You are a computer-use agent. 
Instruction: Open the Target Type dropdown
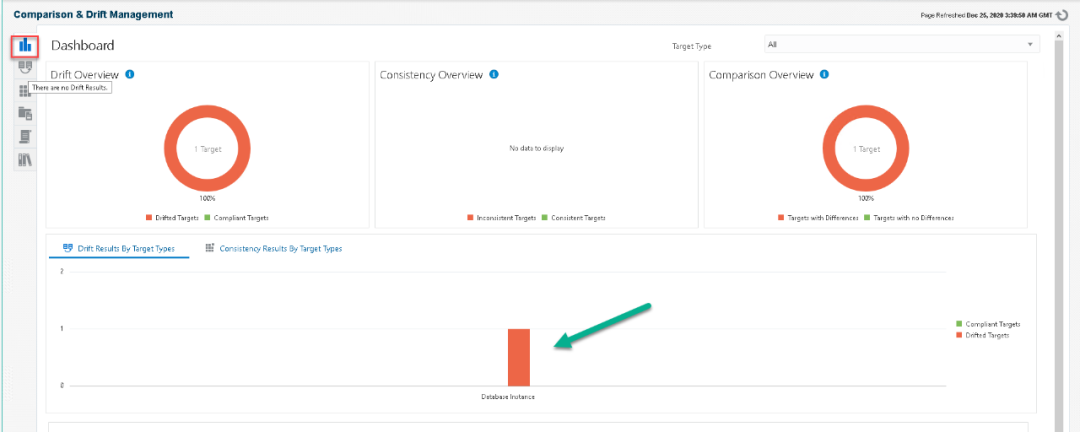(902, 44)
